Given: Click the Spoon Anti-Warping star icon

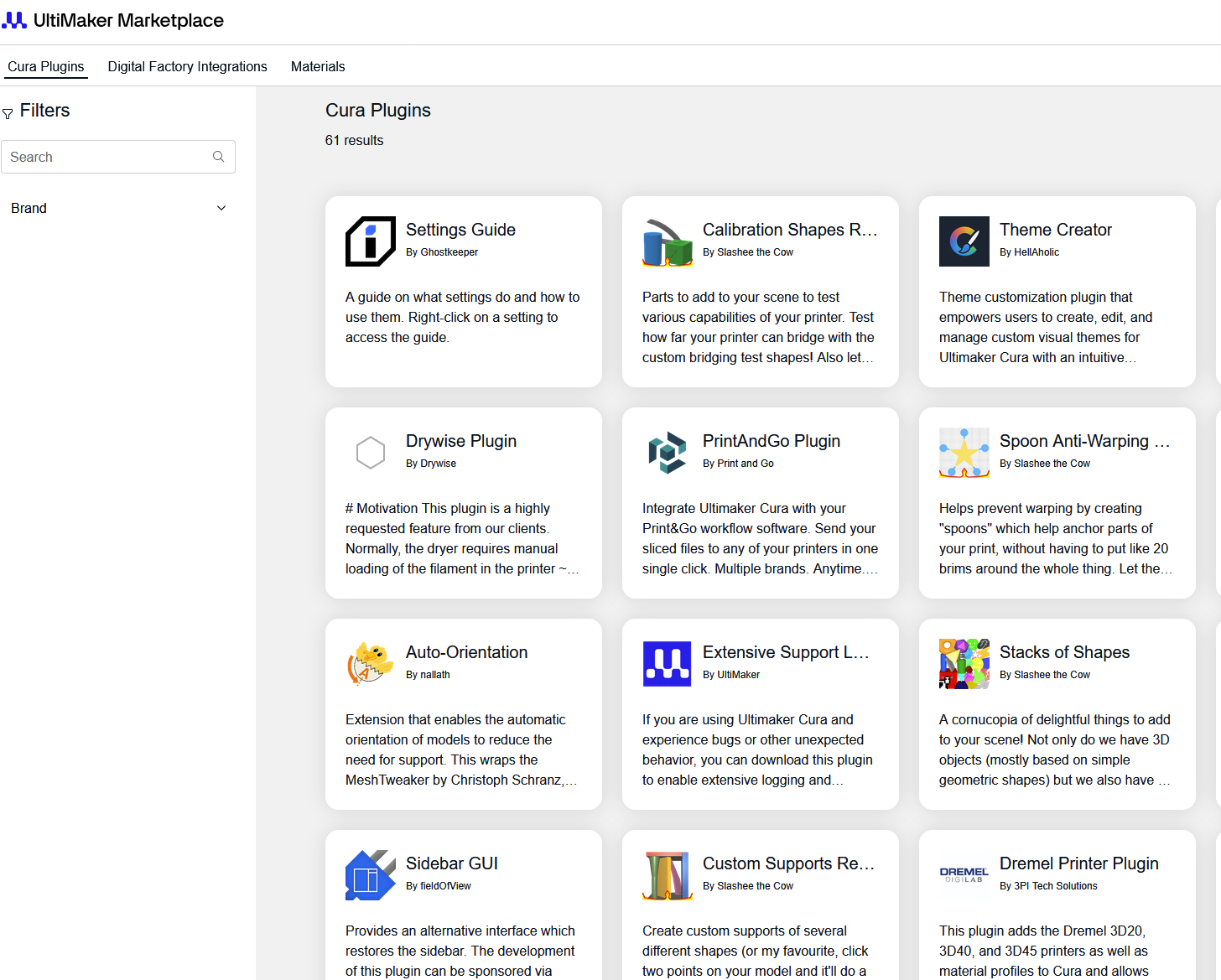Looking at the screenshot, I should (964, 453).
